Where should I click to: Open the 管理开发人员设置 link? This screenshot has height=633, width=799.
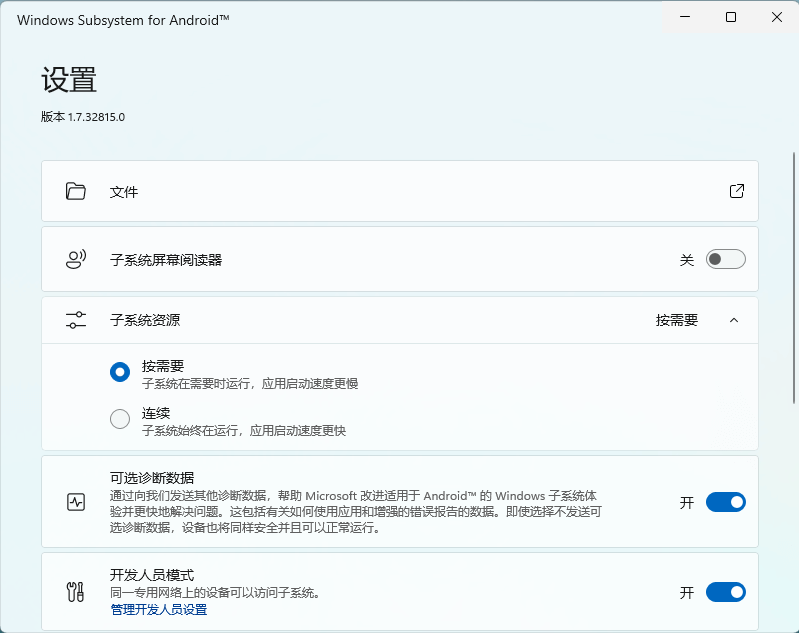click(158, 609)
